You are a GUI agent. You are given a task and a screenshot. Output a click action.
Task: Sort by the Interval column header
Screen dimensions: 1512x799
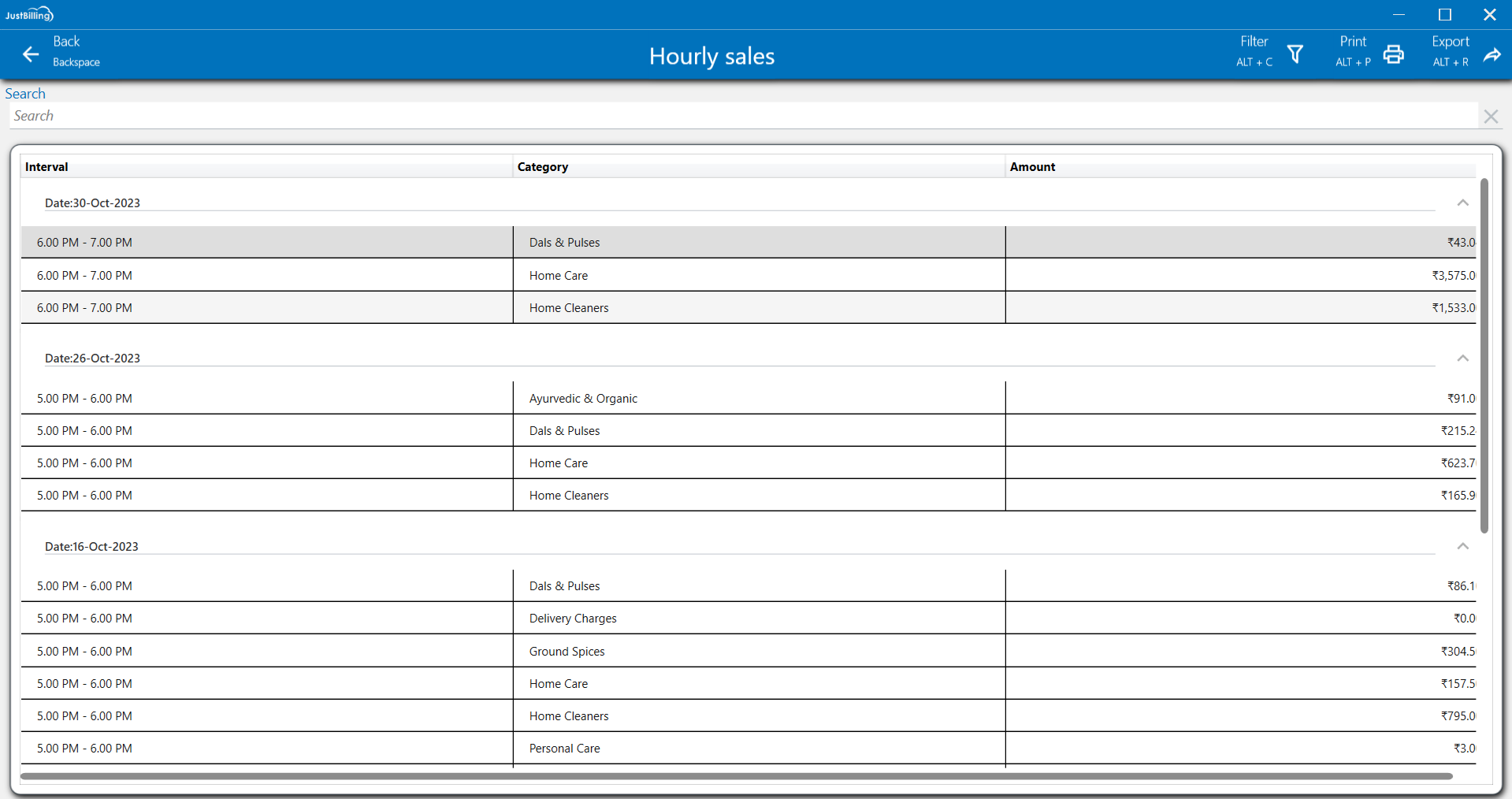pyautogui.click(x=46, y=167)
